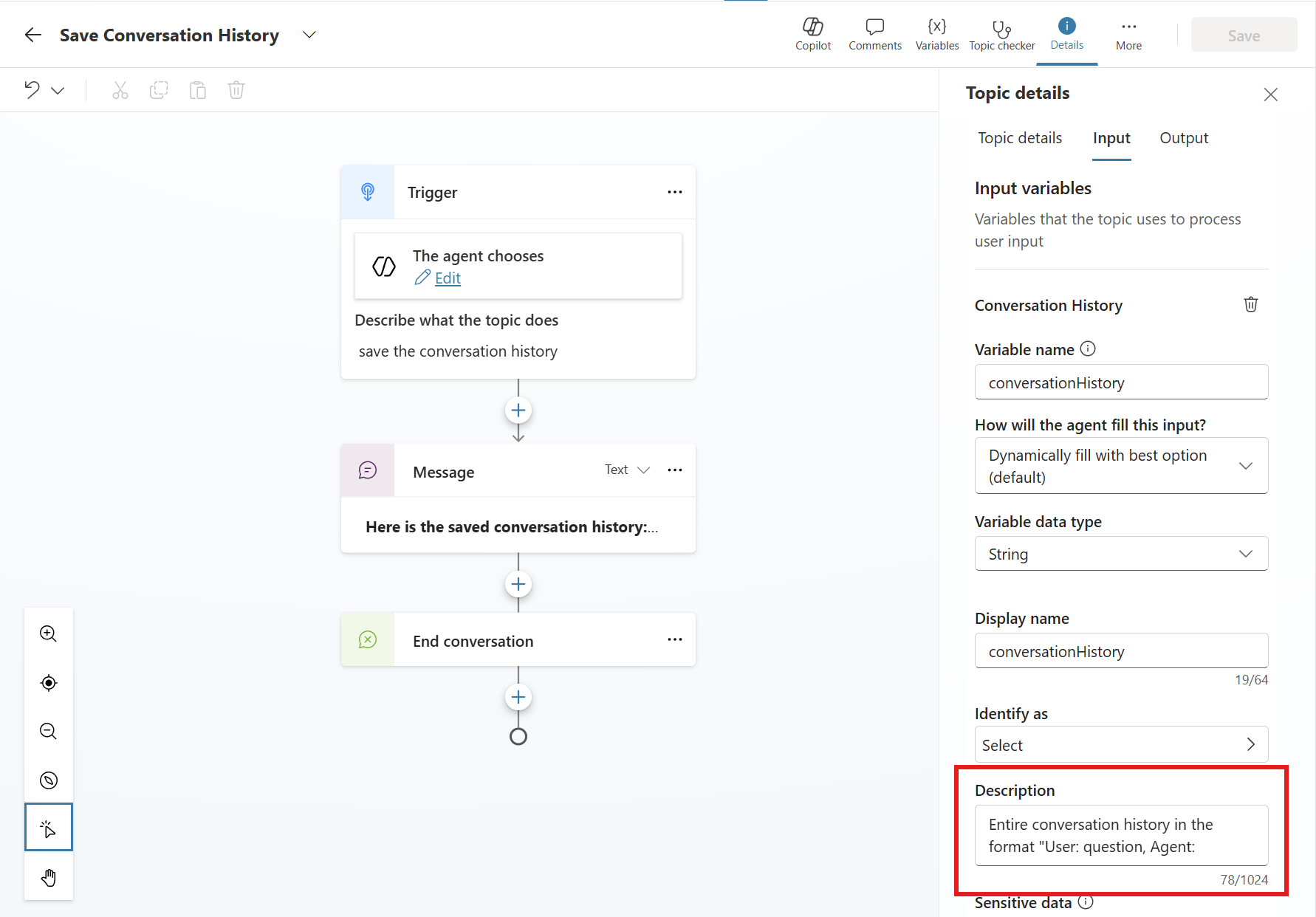Switch to the Topic details tab
Viewport: 1316px width, 917px height.
tap(1019, 138)
